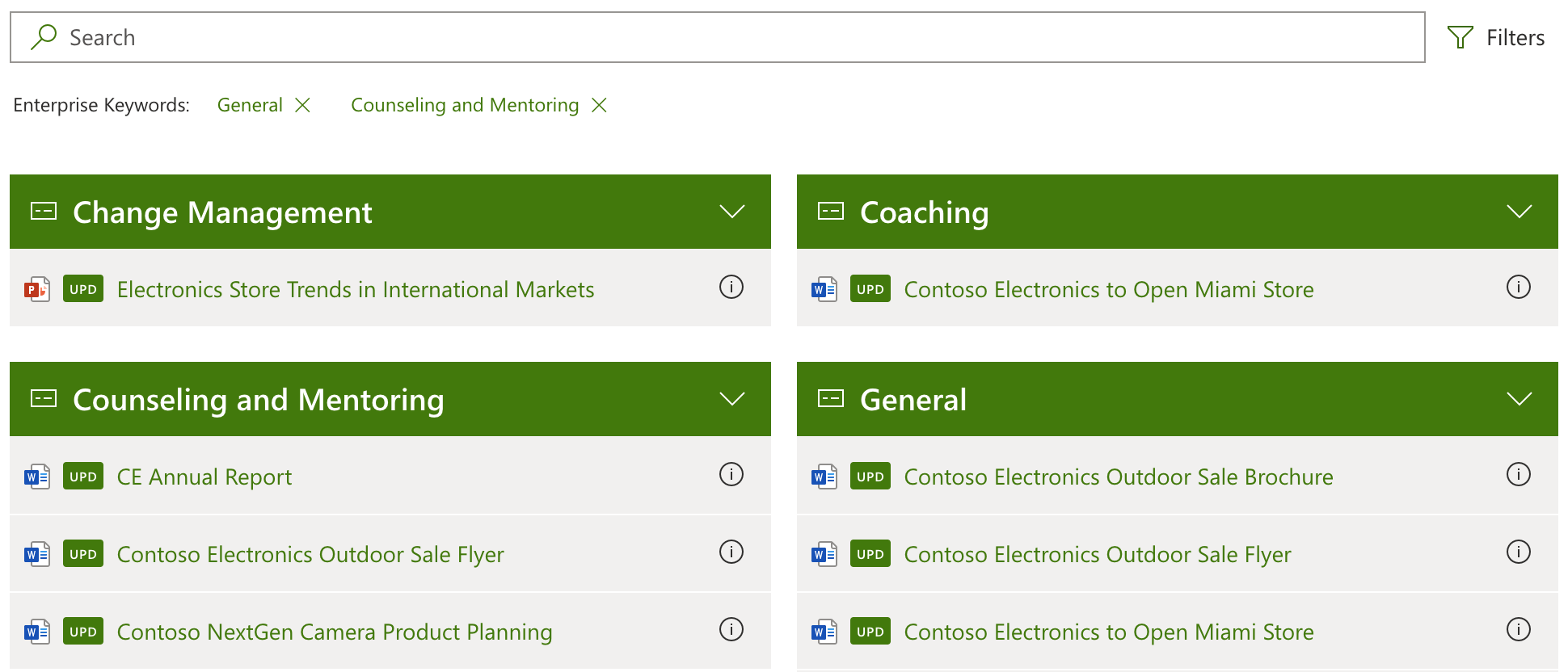Show info for Outdoor Sale Brochure
This screenshot has width=1568, height=672.
point(1519,474)
